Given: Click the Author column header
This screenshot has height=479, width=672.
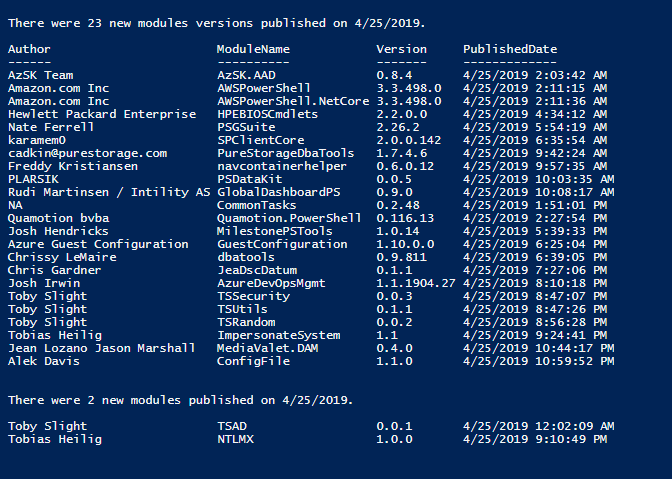Looking at the screenshot, I should pos(29,49).
